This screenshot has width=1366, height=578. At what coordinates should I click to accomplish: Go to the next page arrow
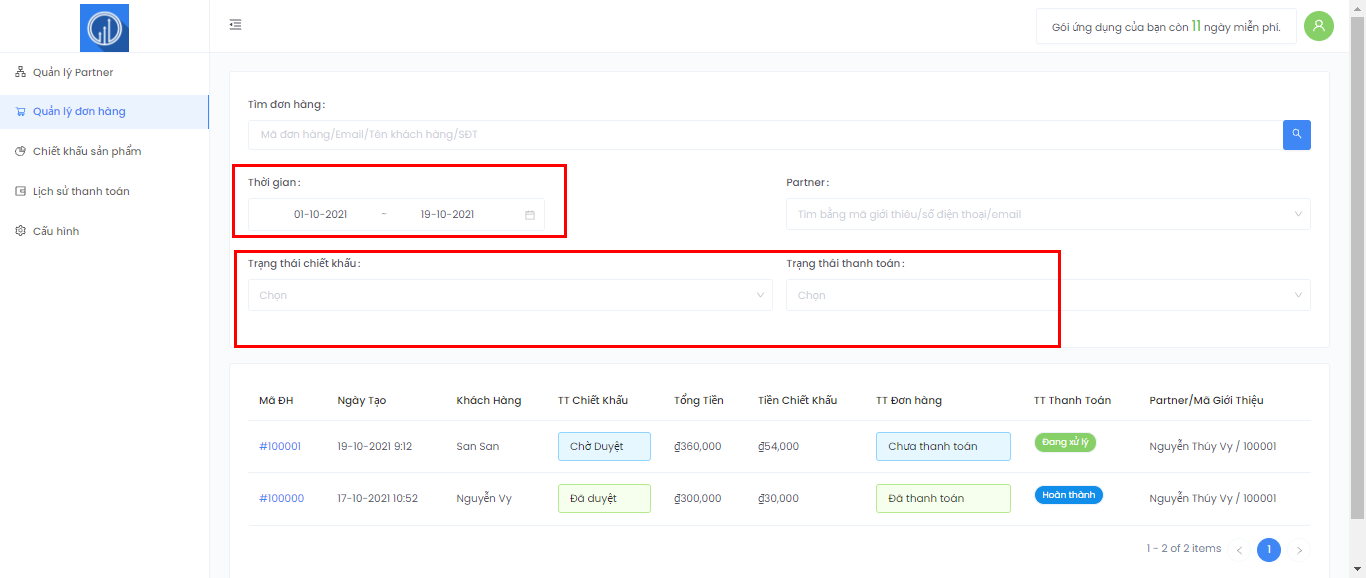pyautogui.click(x=1299, y=550)
